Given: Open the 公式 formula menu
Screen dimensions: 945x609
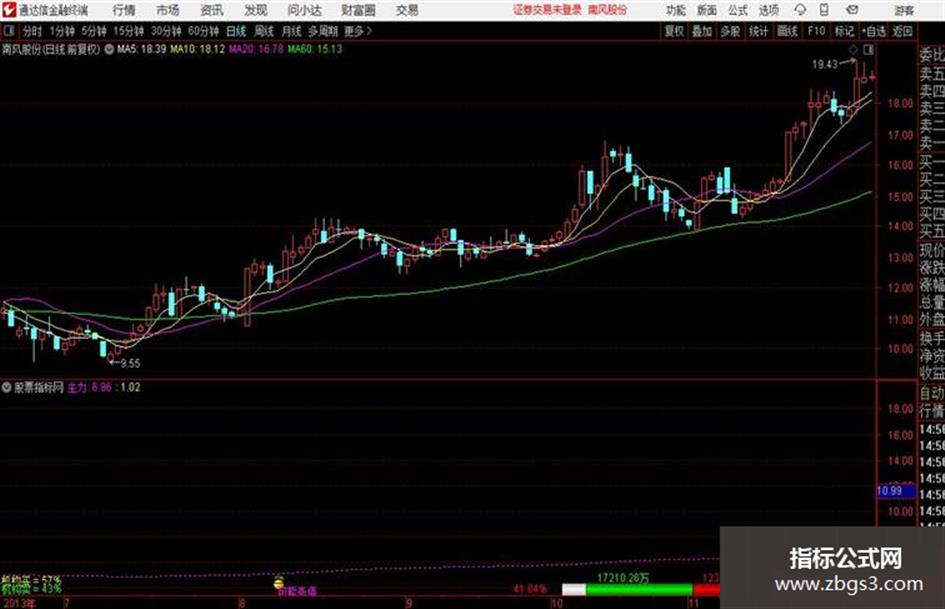Looking at the screenshot, I should (x=737, y=10).
